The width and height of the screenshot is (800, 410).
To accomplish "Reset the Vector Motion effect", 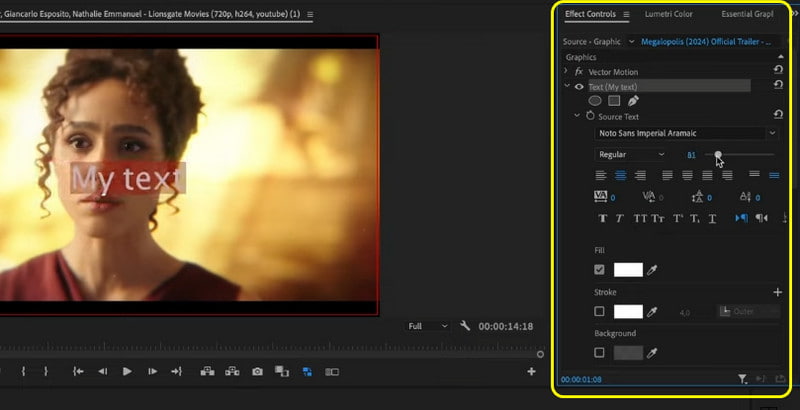I will (778, 70).
